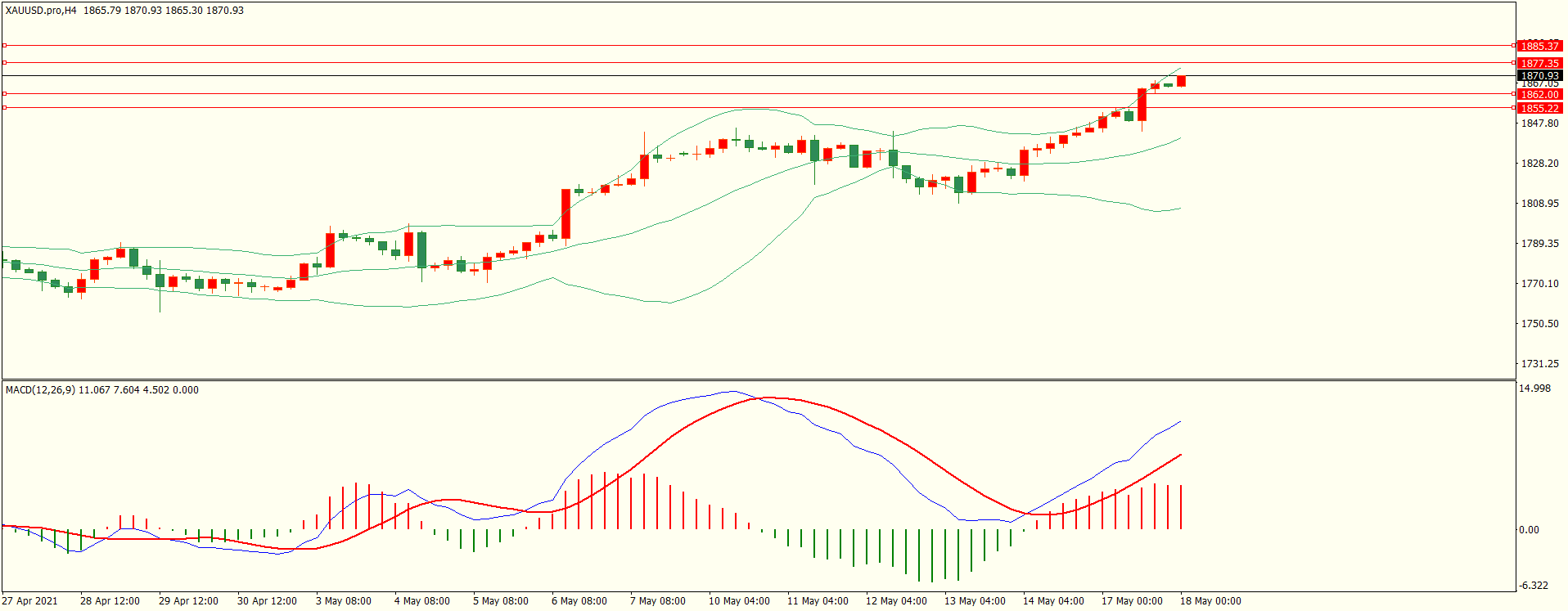
Task: Click the 28 Apr 12:00 time label
Action: coord(110,601)
